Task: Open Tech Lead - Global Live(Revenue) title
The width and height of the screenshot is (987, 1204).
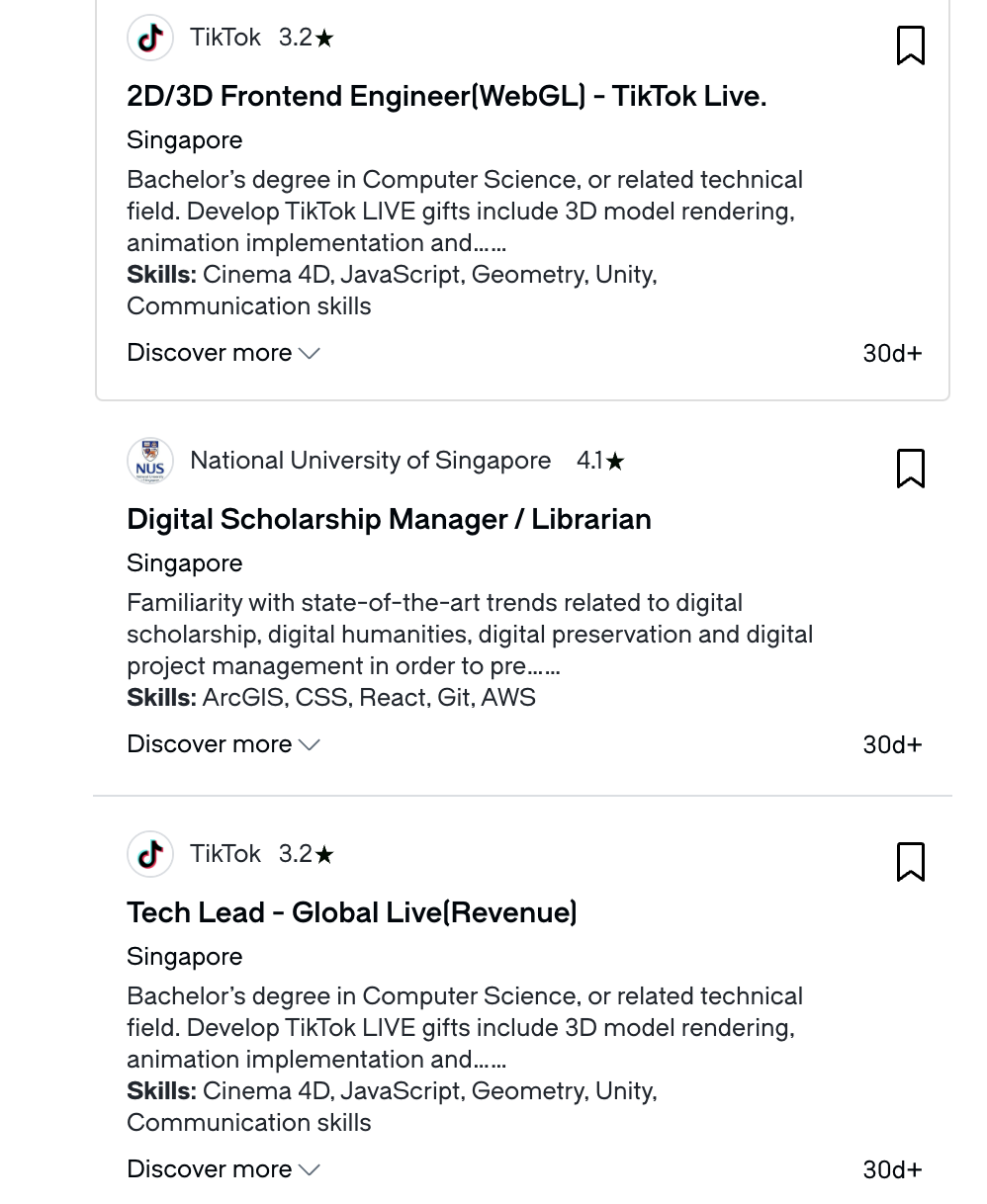Action: pos(351,912)
